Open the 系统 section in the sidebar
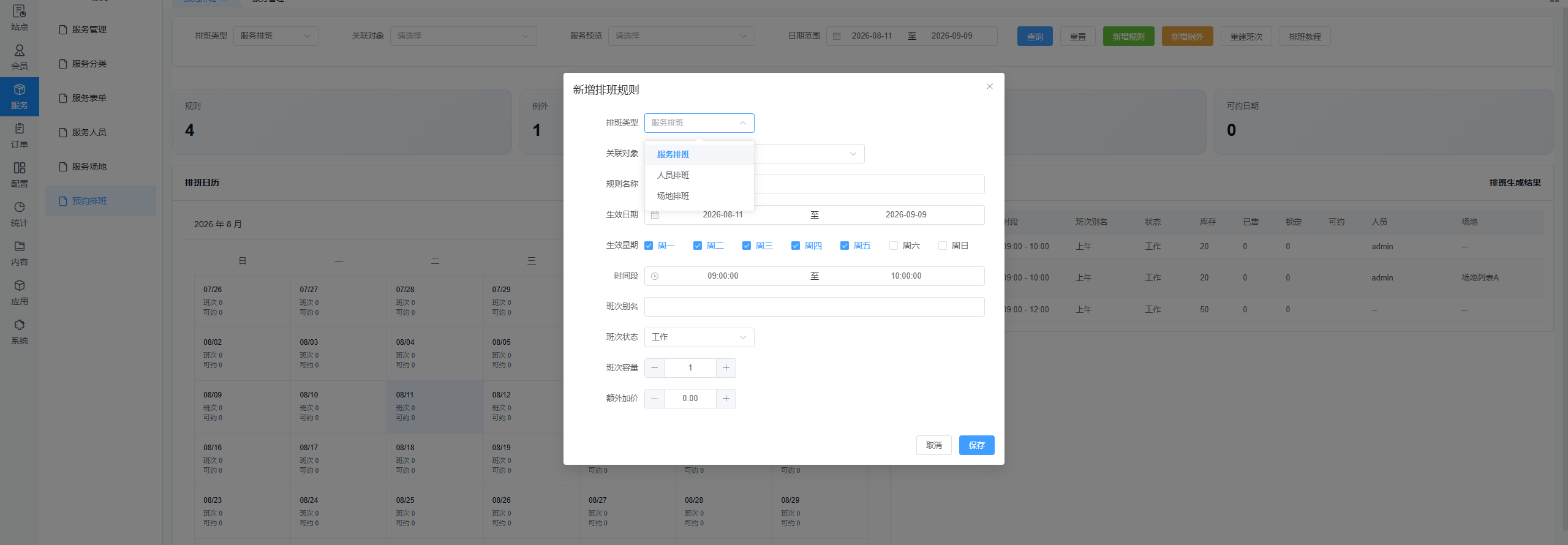This screenshot has width=1568, height=545. pos(20,332)
